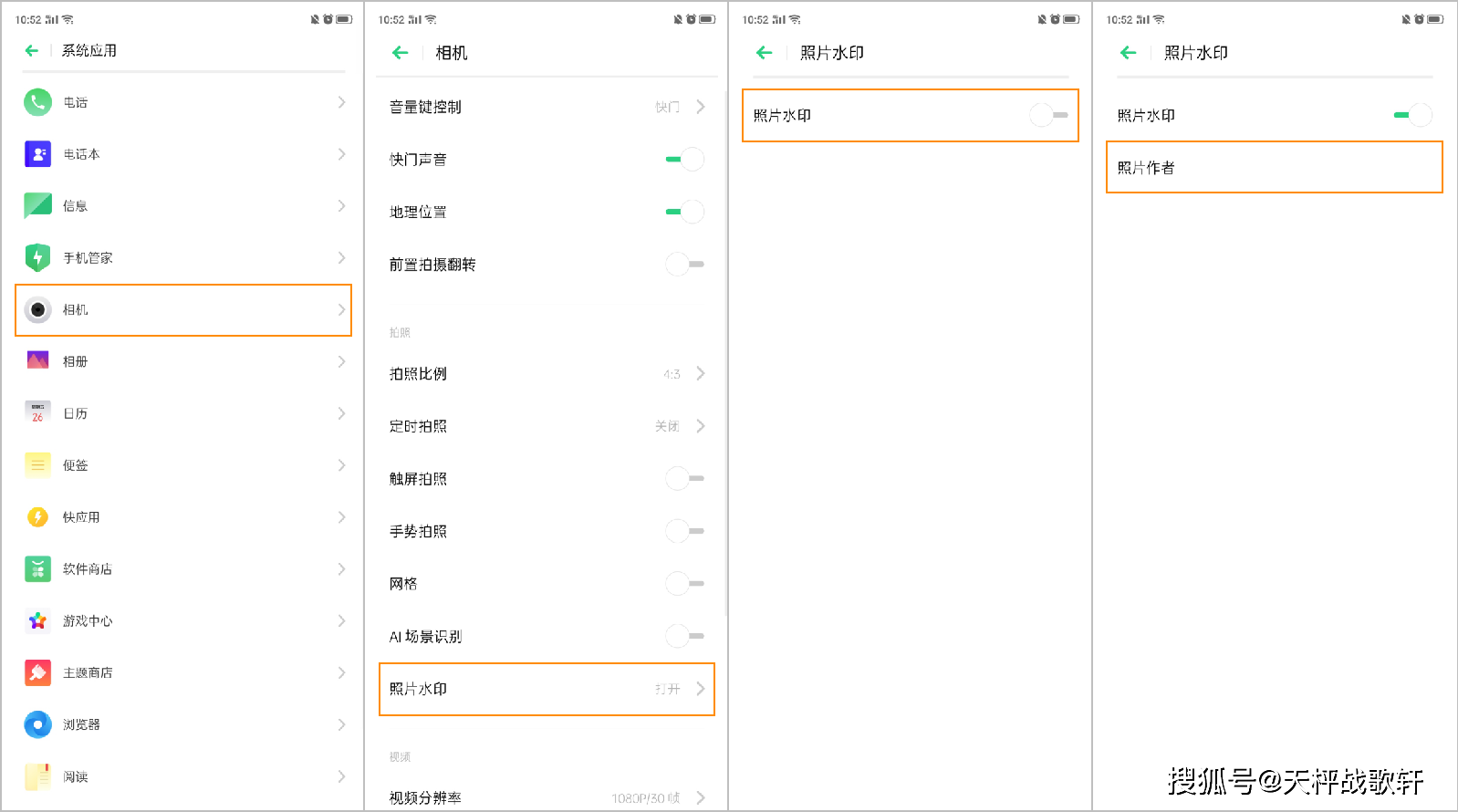Open the 快应用 lightning icon
The height and width of the screenshot is (812, 1458).
37,517
